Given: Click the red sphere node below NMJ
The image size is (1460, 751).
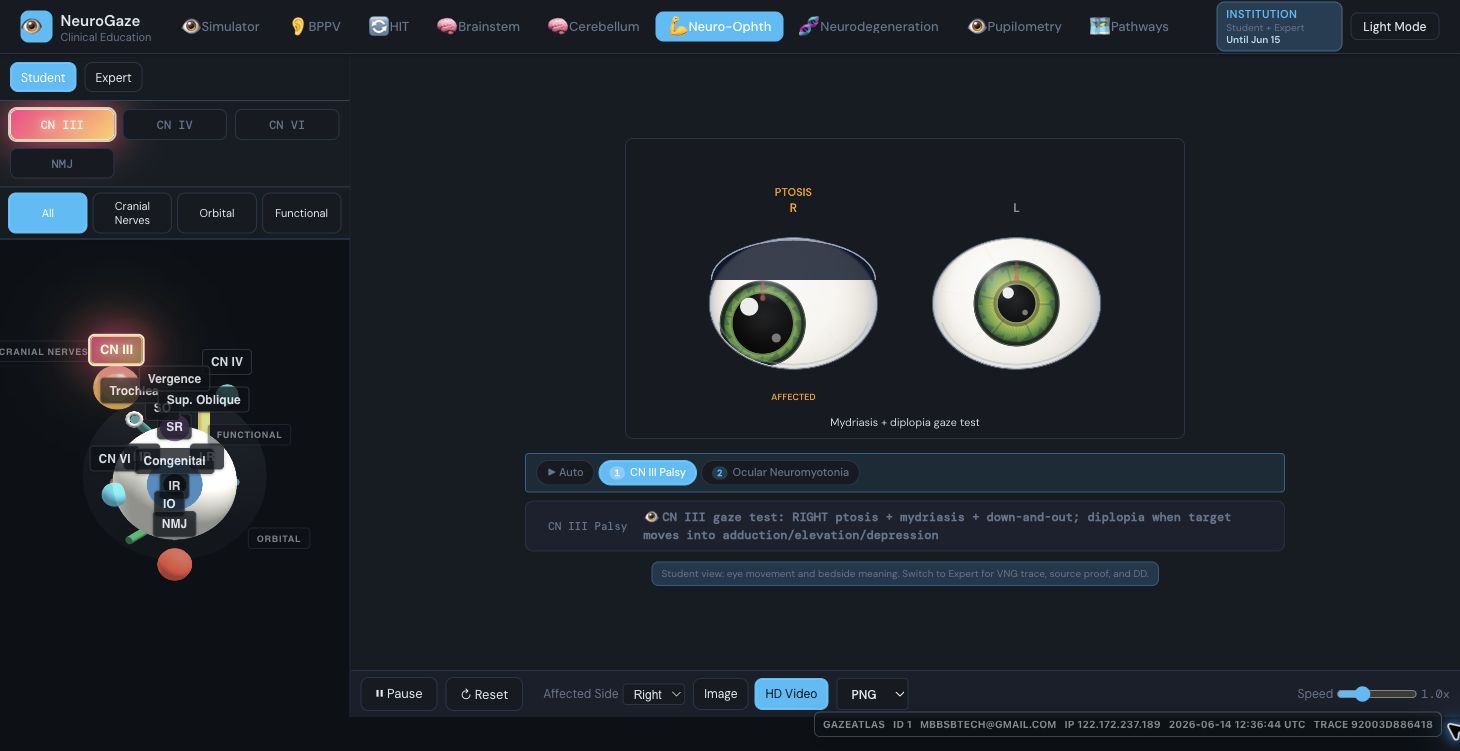Looking at the screenshot, I should click(174, 564).
